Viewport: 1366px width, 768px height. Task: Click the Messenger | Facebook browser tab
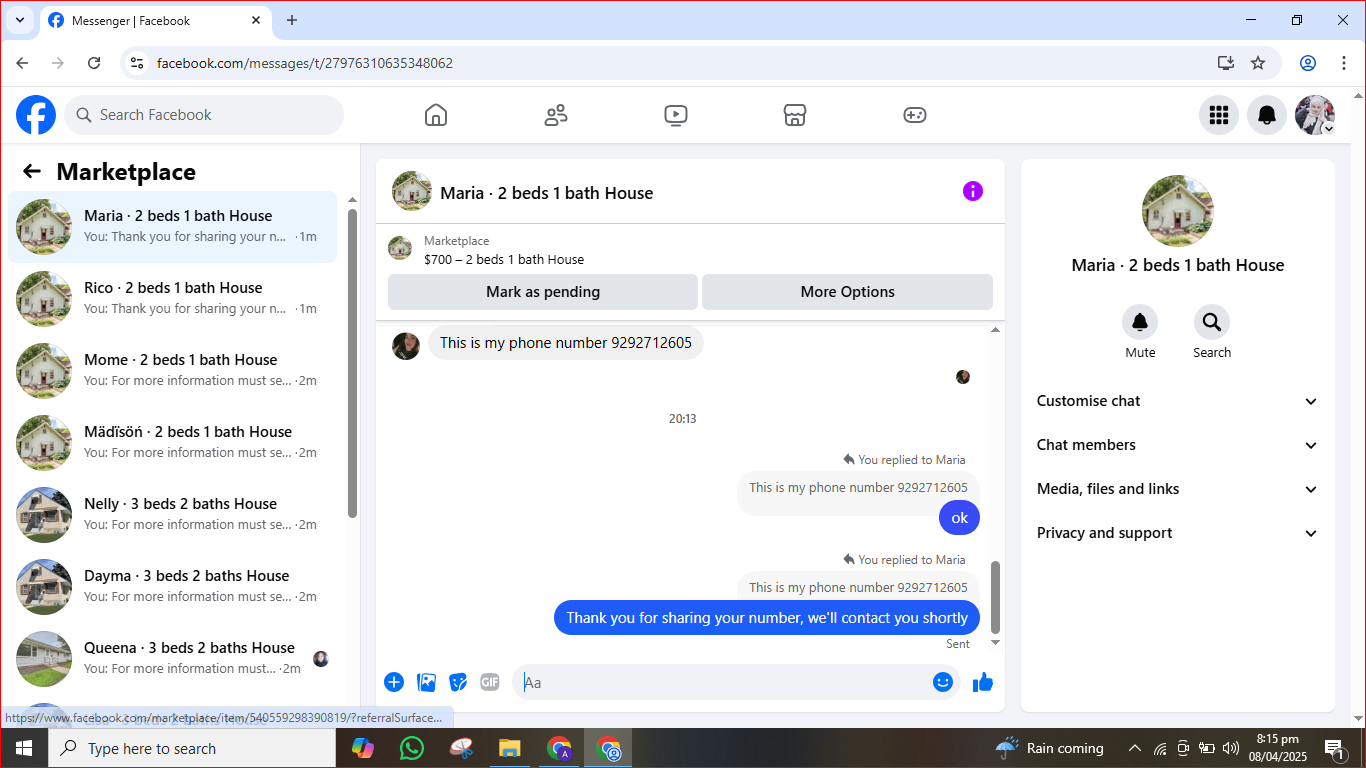coord(155,20)
